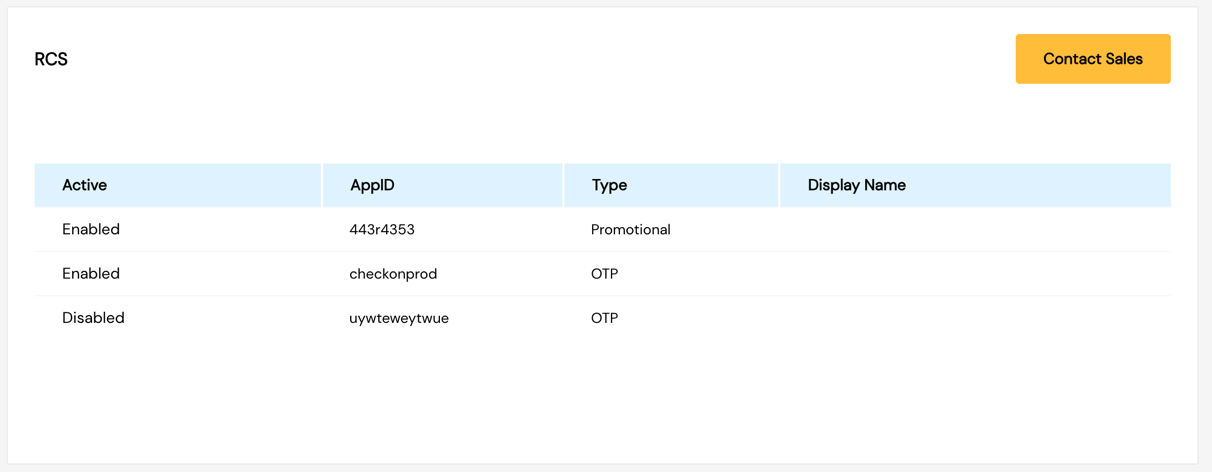
Task: Open the uywteweytwue AppID entry
Action: pyautogui.click(x=399, y=318)
